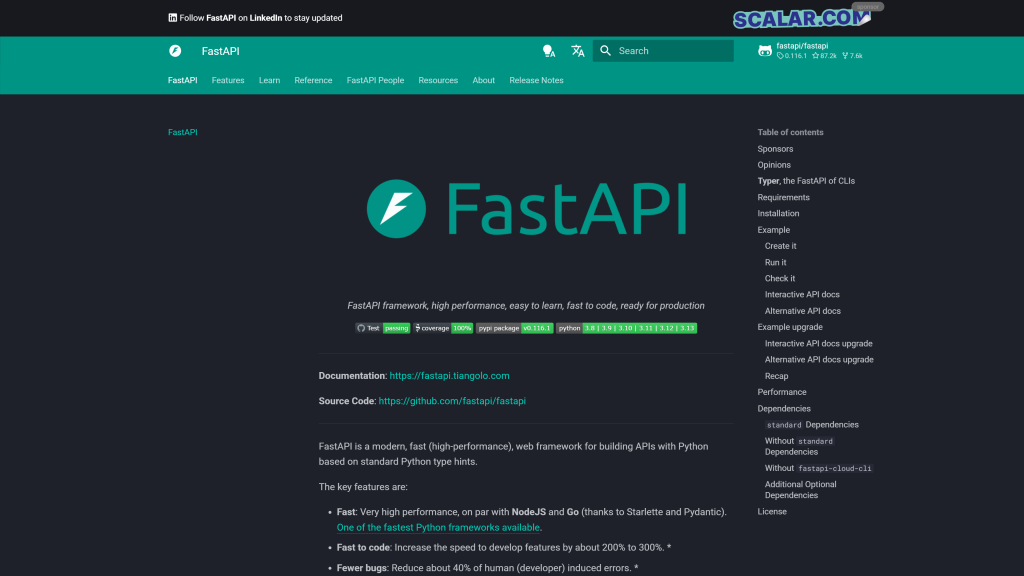This screenshot has height=576, width=1024.
Task: Go to the FastAPI People tab
Action: coord(375,80)
